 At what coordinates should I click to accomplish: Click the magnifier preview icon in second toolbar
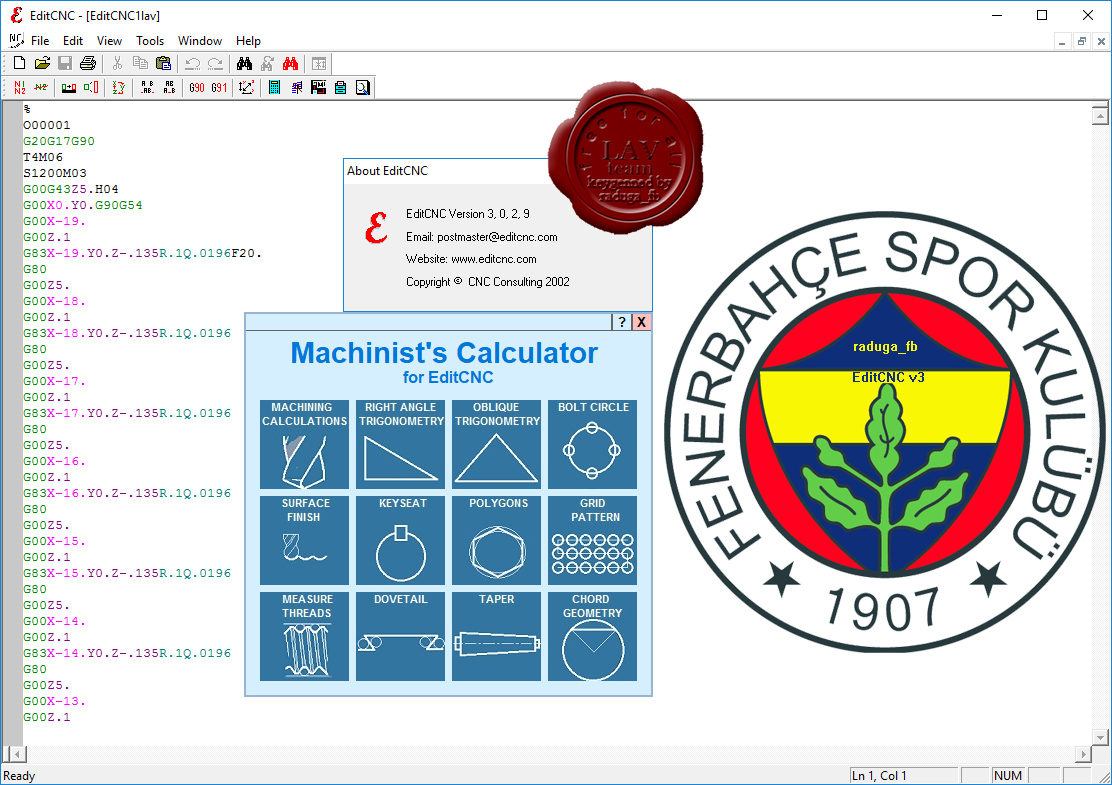tap(362, 87)
